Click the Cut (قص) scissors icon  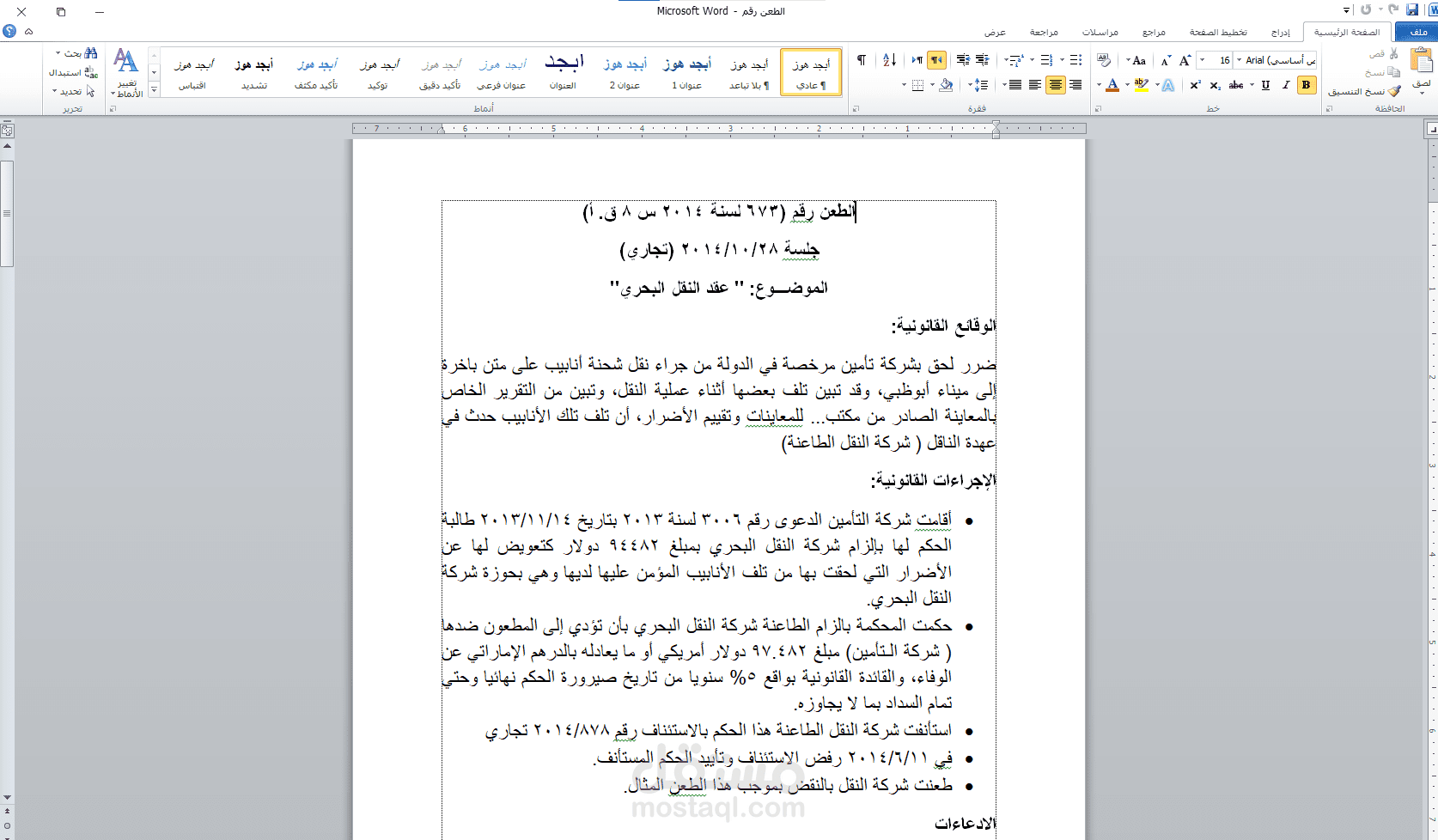(1393, 53)
